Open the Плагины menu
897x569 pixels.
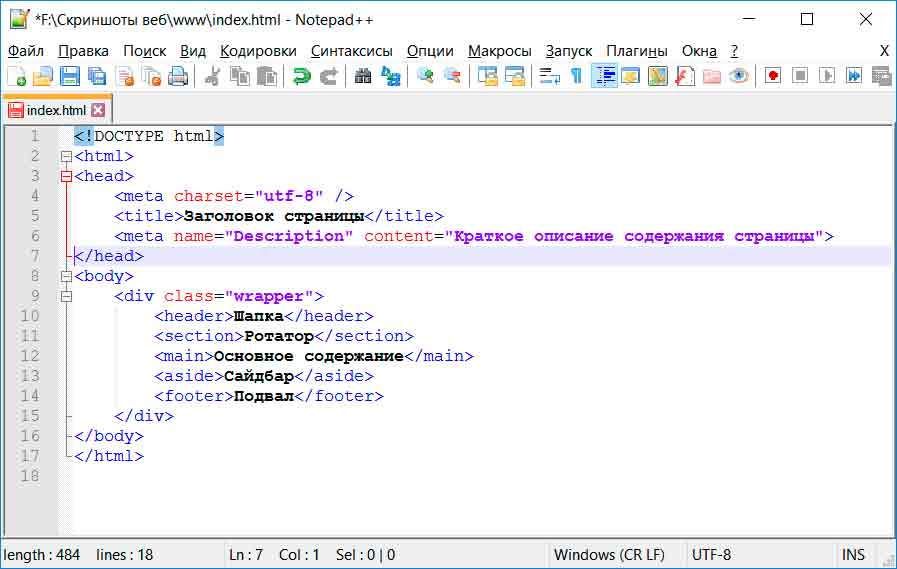click(x=637, y=51)
